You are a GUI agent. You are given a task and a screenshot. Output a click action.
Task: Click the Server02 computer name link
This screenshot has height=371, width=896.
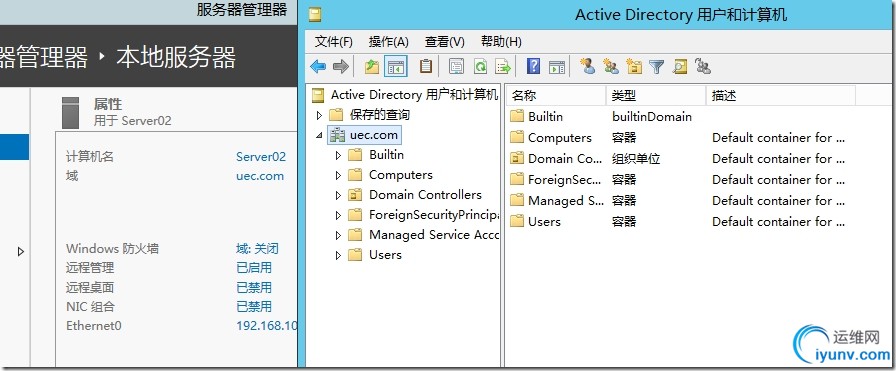(261, 157)
